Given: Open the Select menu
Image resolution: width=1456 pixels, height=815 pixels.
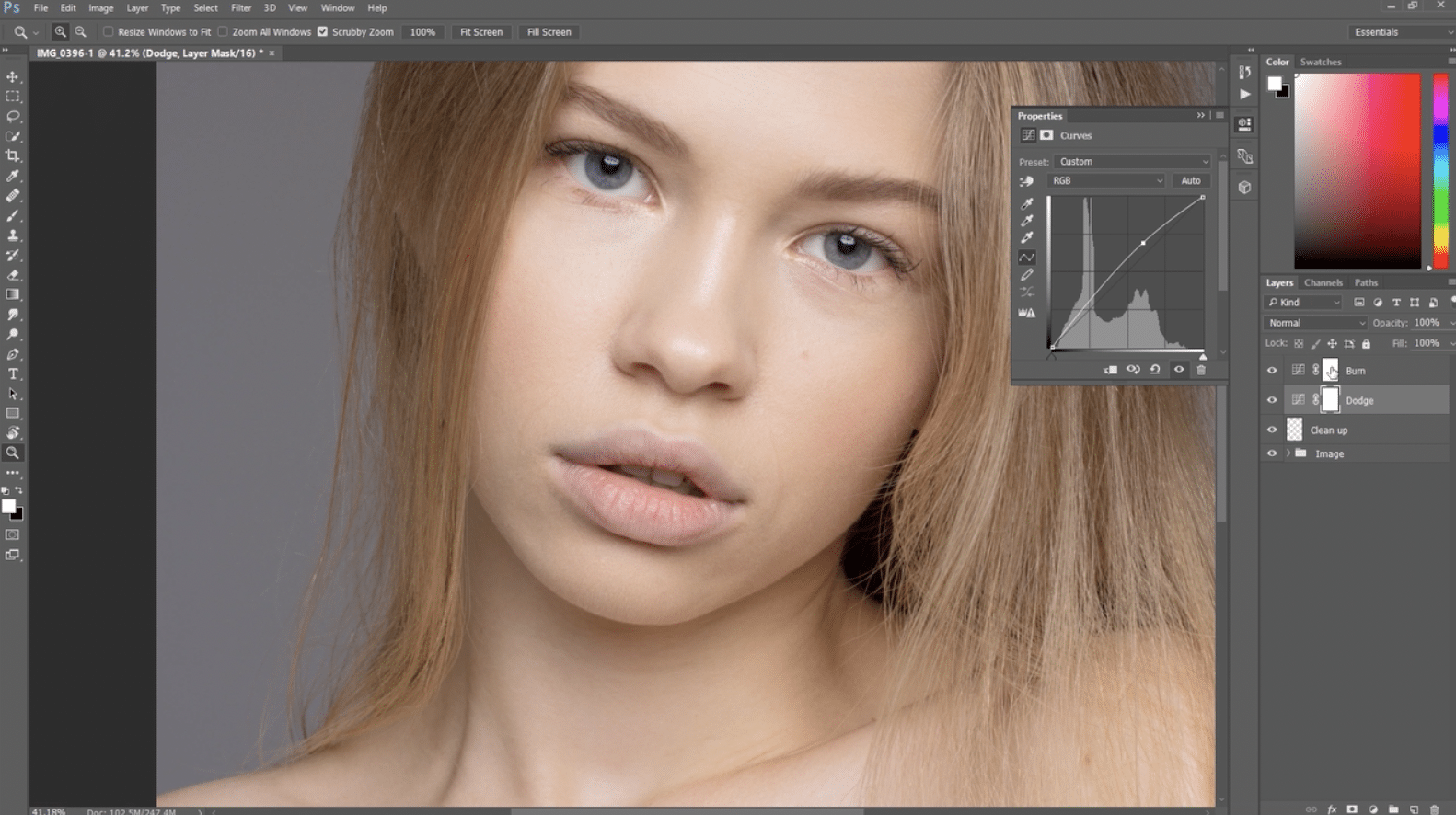Looking at the screenshot, I should (205, 8).
